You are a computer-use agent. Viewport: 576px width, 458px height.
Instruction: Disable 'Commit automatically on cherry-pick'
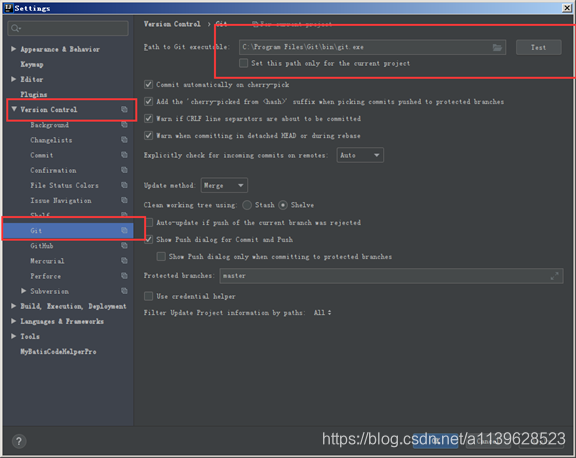[148, 84]
